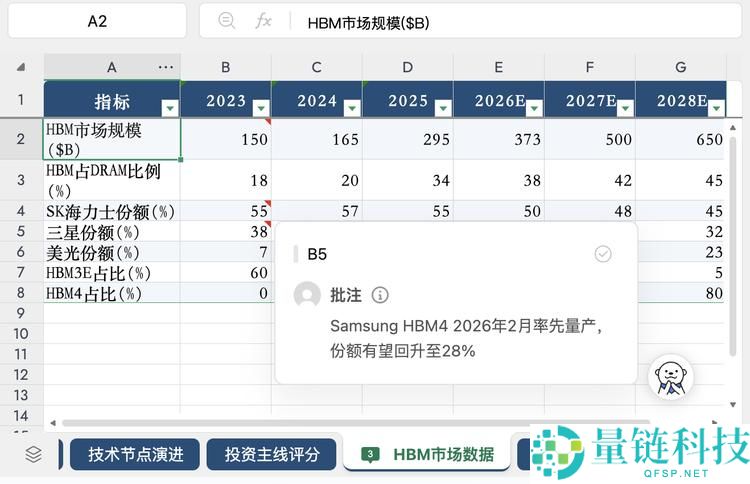Screen dimensions: 750x484
Task: Click the info icon beside 批注
Action: coord(380,295)
